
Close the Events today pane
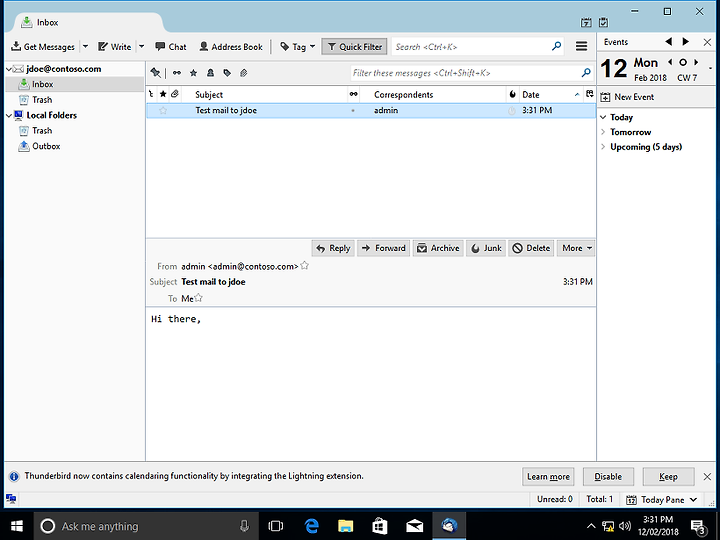coord(707,42)
